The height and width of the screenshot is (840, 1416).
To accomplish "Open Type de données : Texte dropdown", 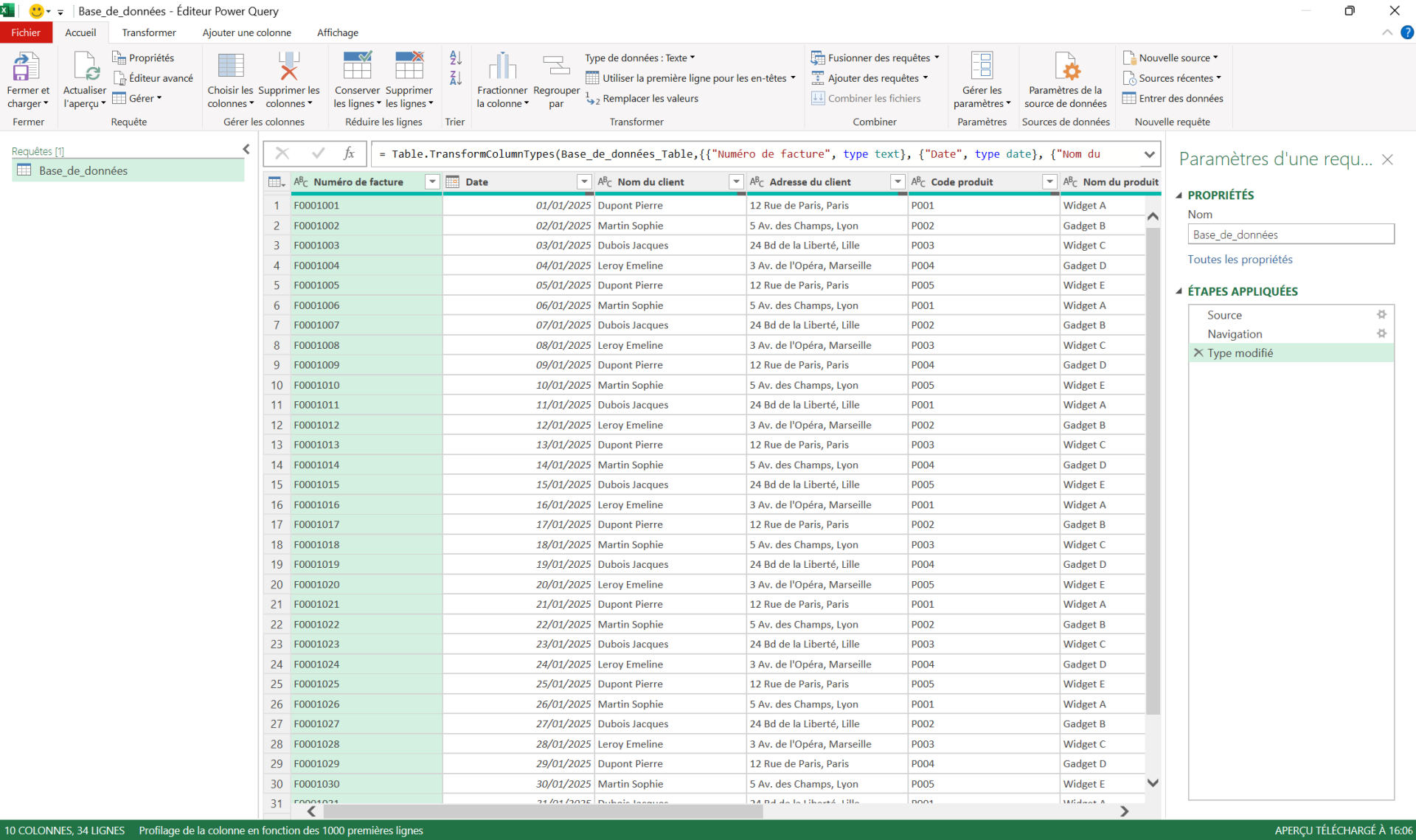I will click(639, 58).
